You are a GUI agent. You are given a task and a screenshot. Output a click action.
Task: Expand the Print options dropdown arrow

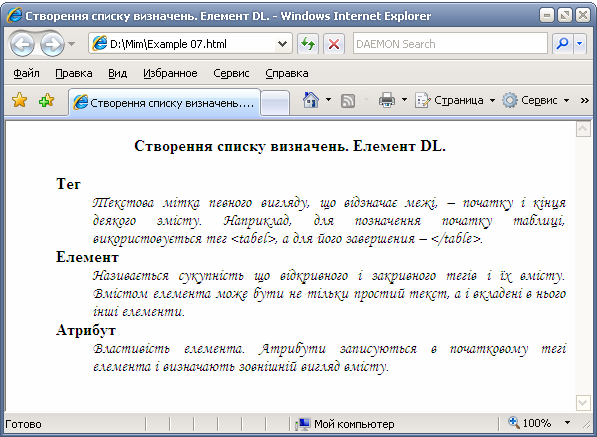404,100
